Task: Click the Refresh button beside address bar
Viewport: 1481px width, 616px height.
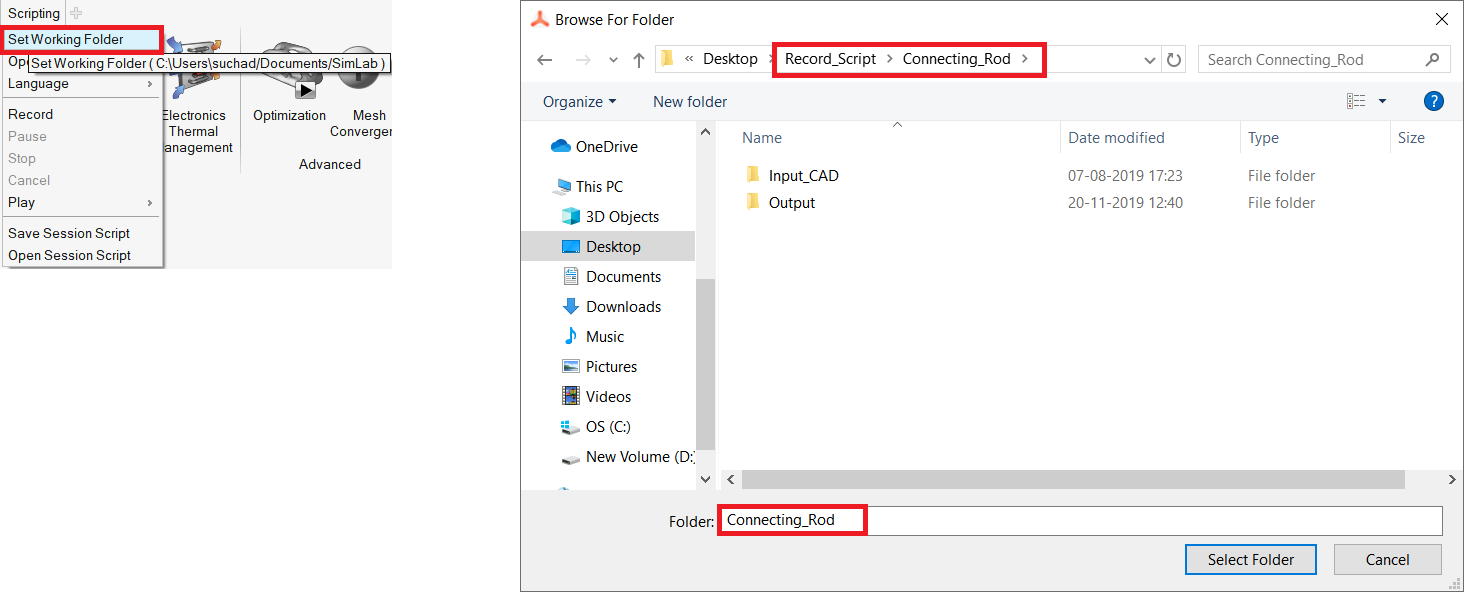Action: pyautogui.click(x=1175, y=60)
